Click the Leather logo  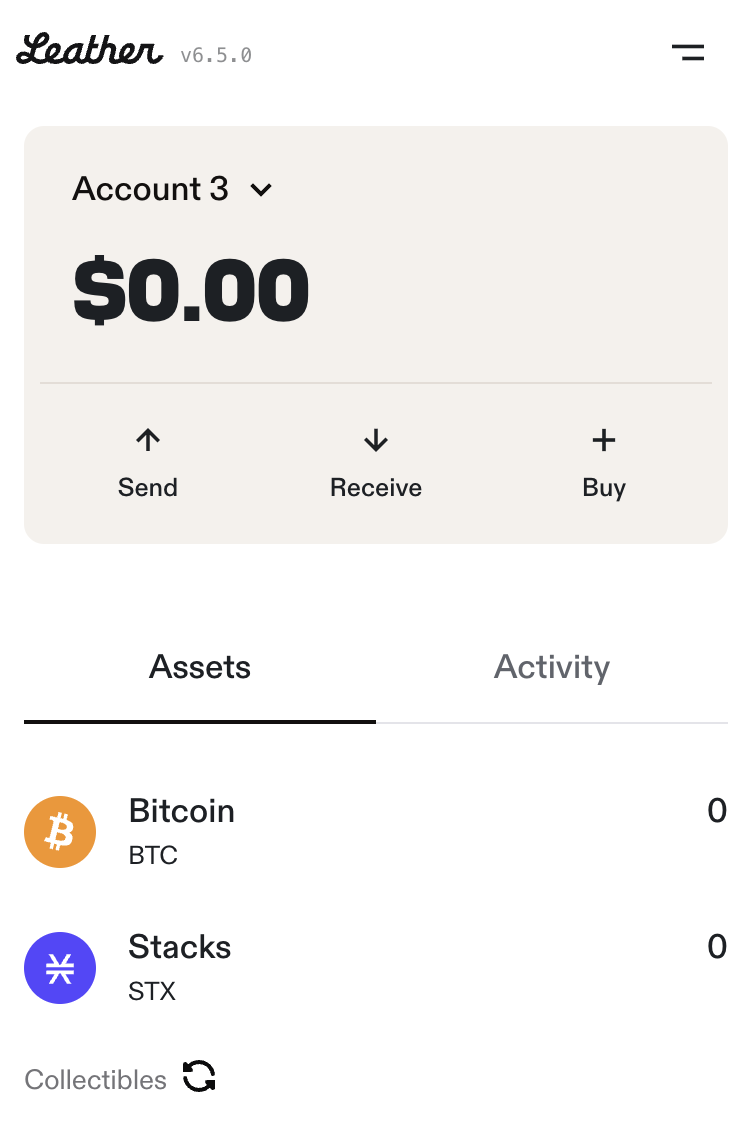tap(90, 49)
